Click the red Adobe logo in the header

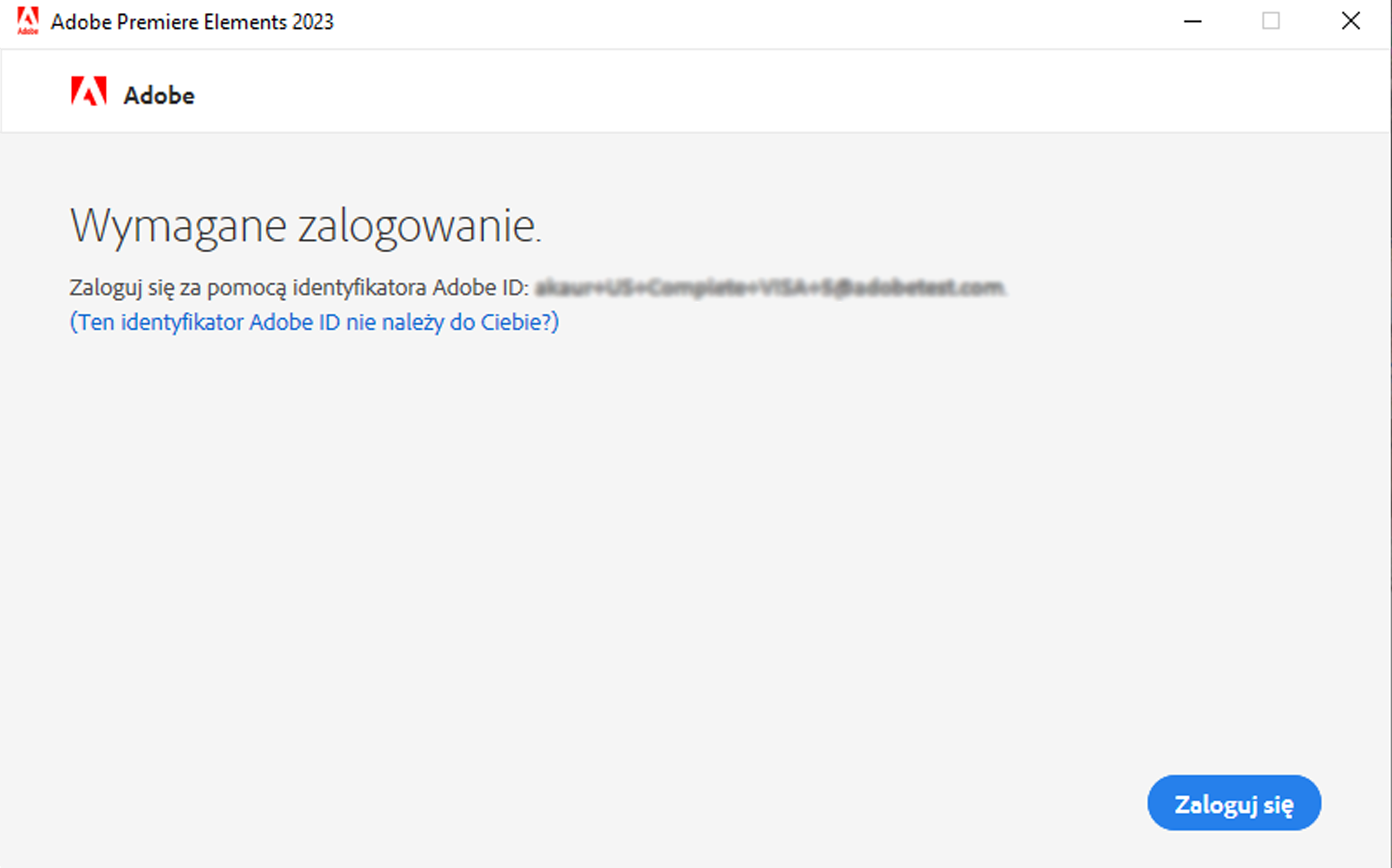88,91
